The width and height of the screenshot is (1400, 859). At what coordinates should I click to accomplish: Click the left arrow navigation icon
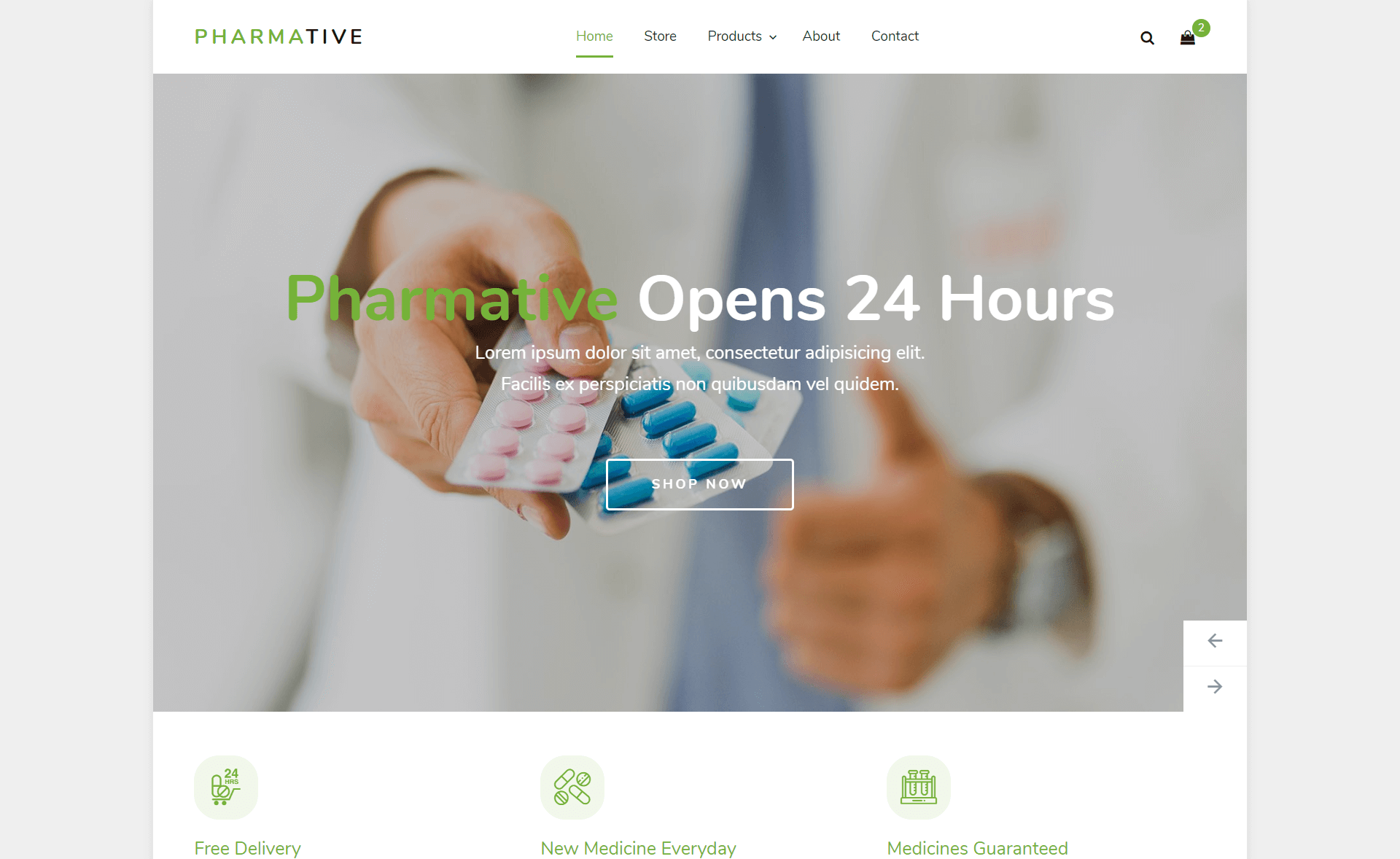(x=1215, y=641)
